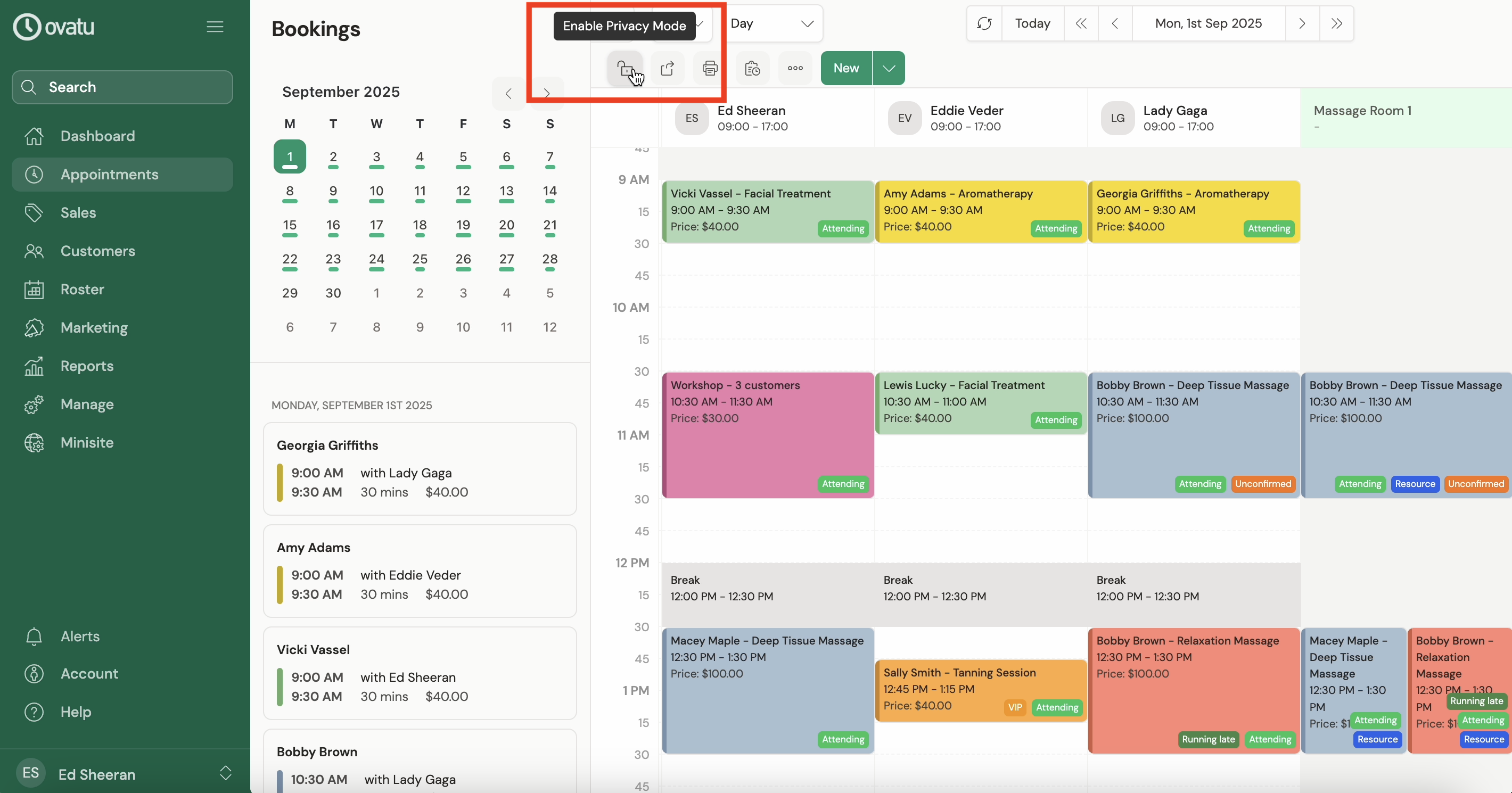Go to previous day arrow
The image size is (1512, 793).
[x=1115, y=23]
